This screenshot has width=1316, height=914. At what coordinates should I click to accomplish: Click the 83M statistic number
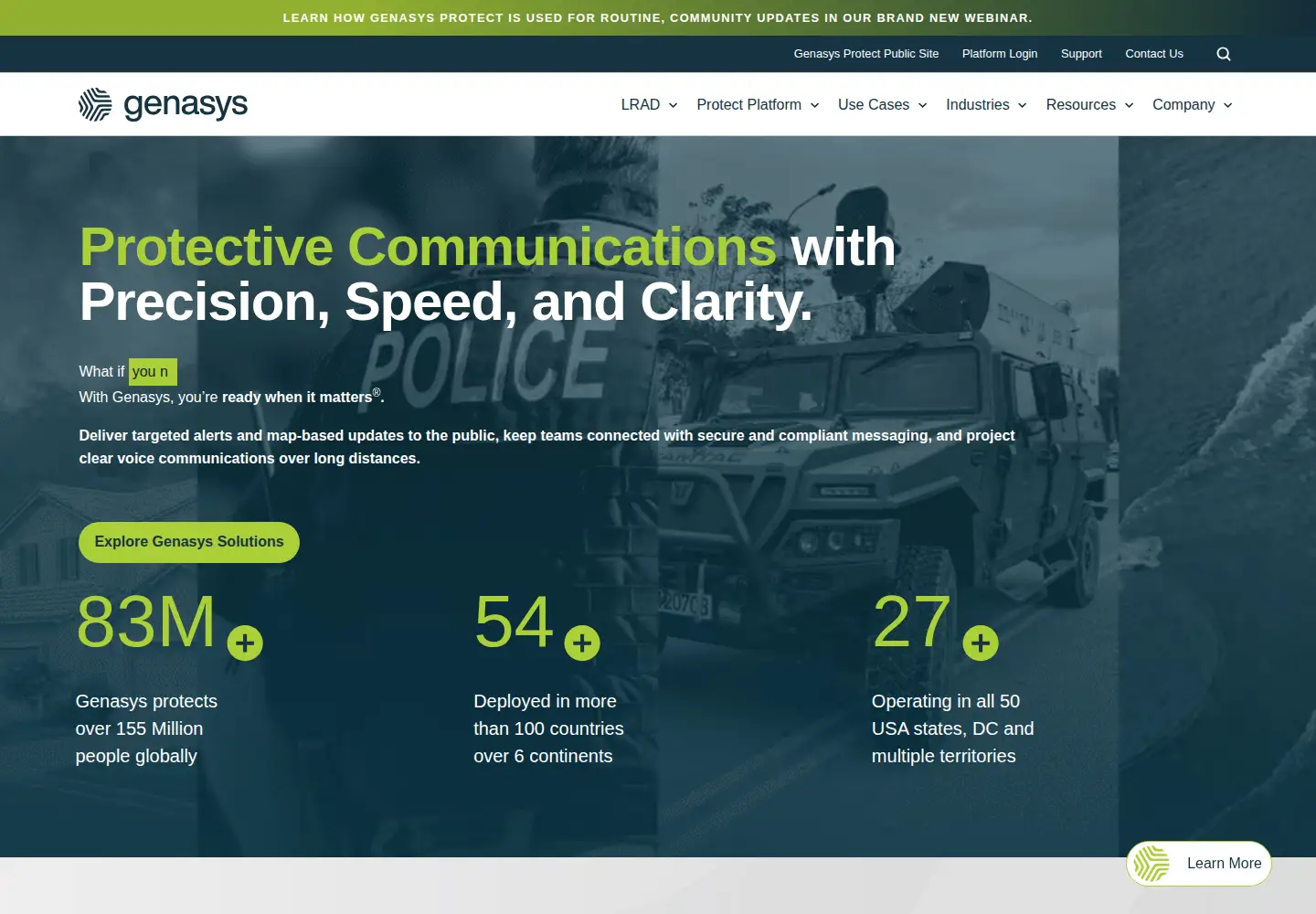click(146, 622)
